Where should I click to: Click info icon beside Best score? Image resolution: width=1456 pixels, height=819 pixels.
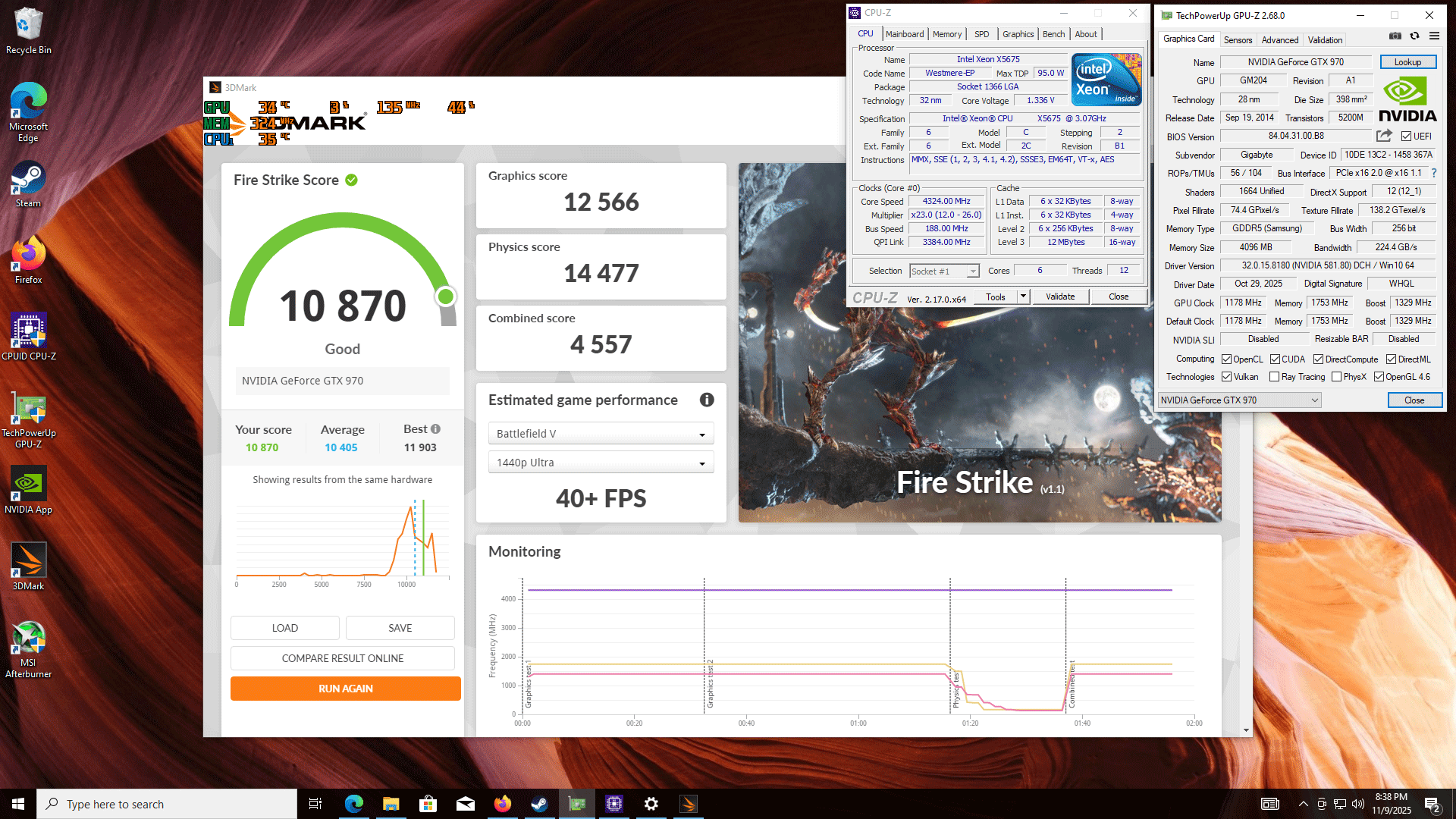click(436, 429)
